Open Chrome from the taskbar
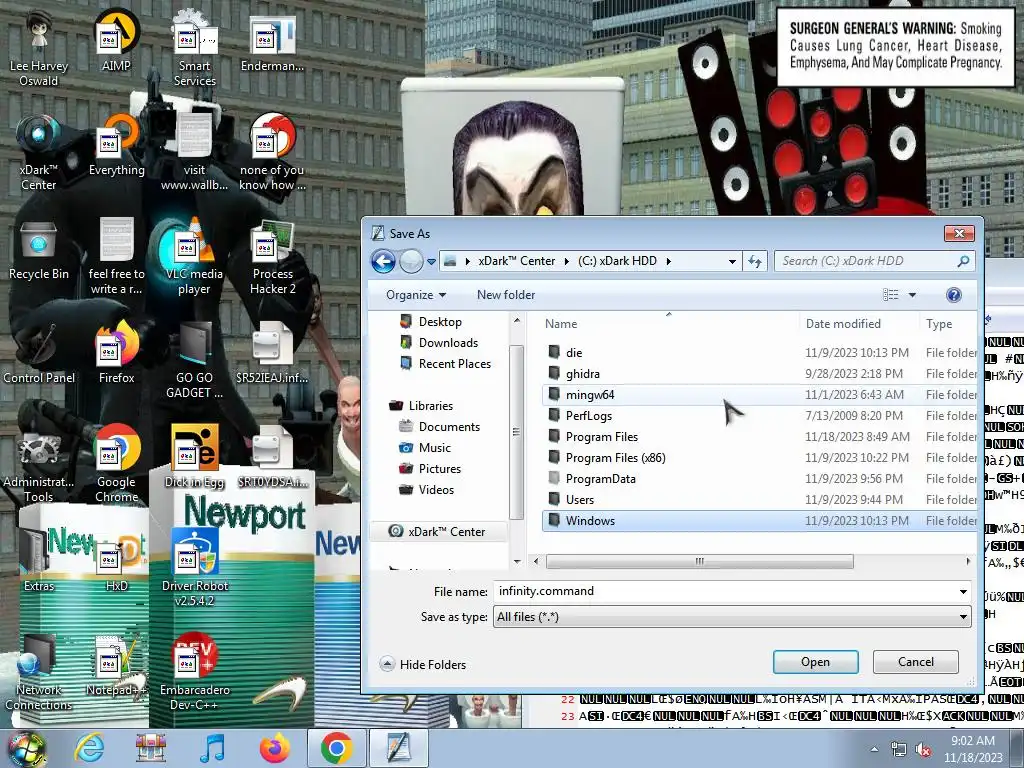 click(x=336, y=748)
